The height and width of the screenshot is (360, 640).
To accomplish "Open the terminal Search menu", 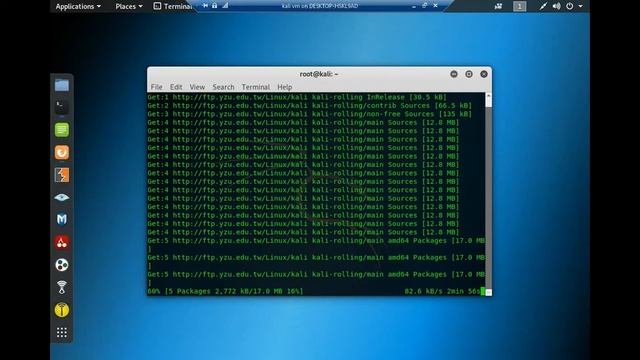I will [x=223, y=87].
